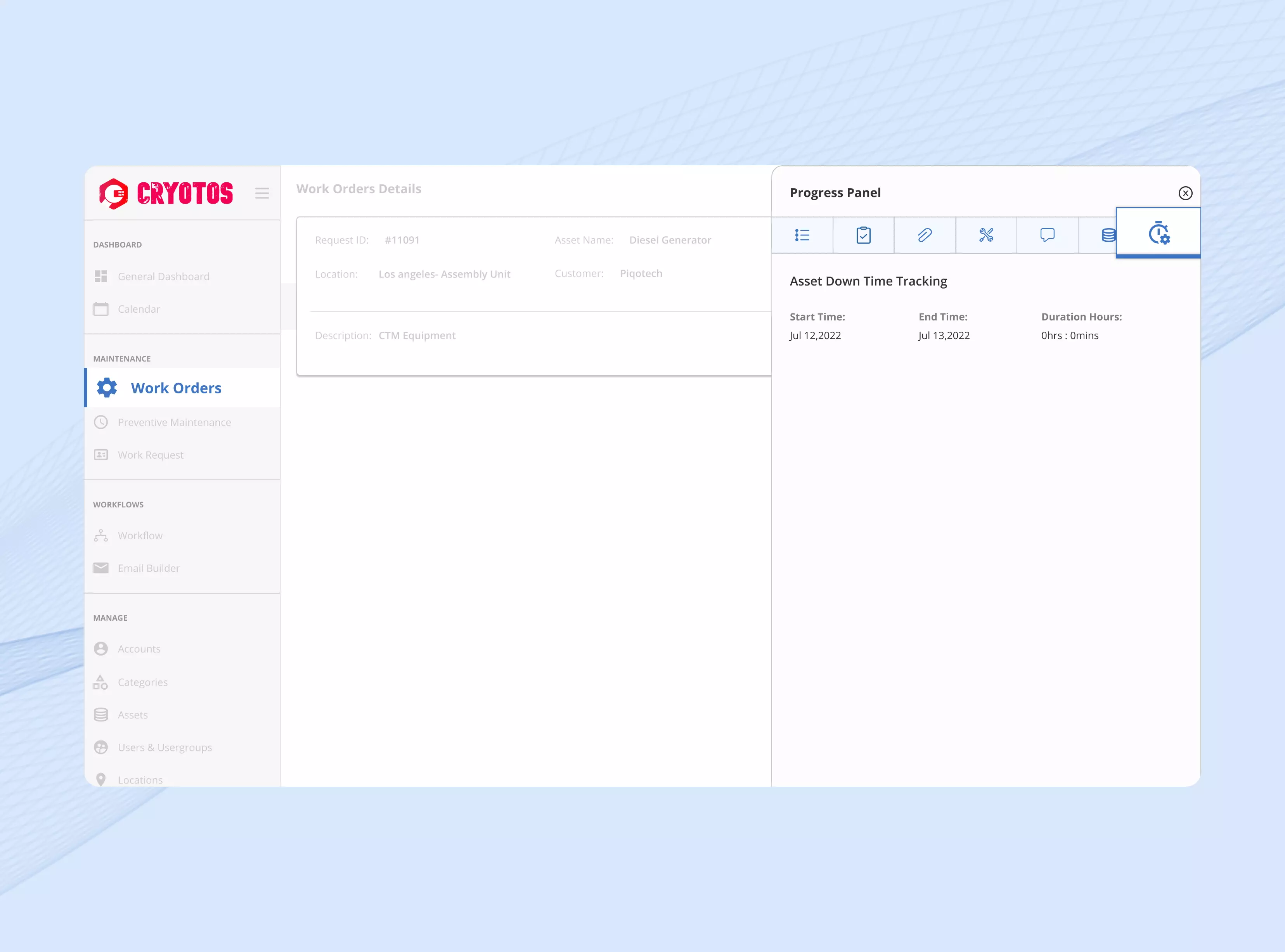Open Users & Usergroups

(x=165, y=748)
